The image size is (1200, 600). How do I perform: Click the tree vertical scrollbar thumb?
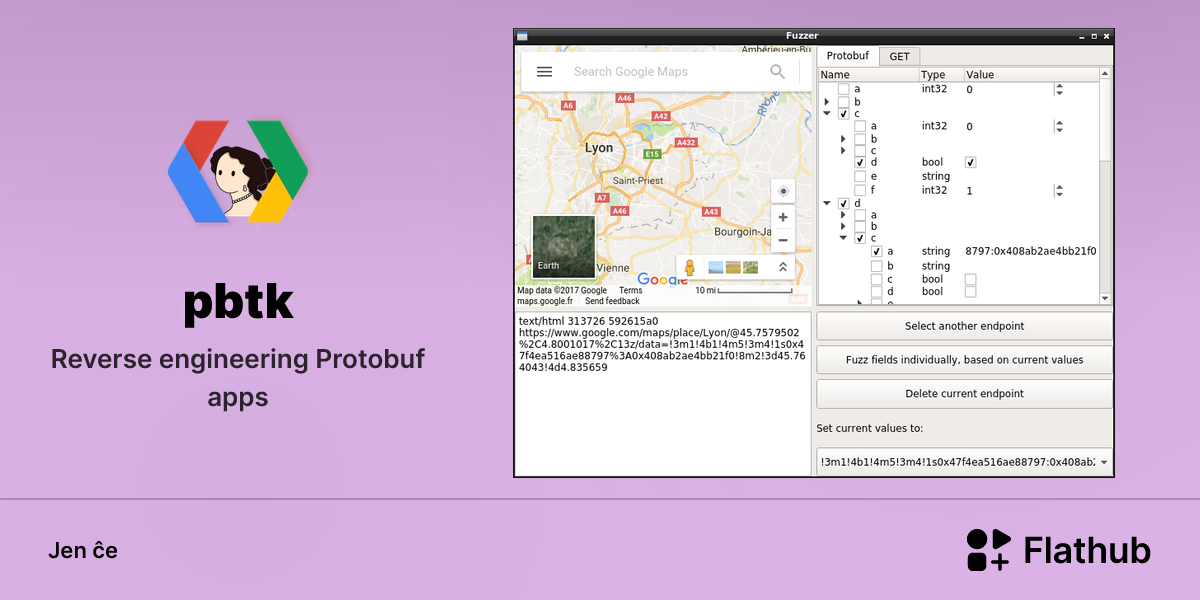tap(1105, 119)
